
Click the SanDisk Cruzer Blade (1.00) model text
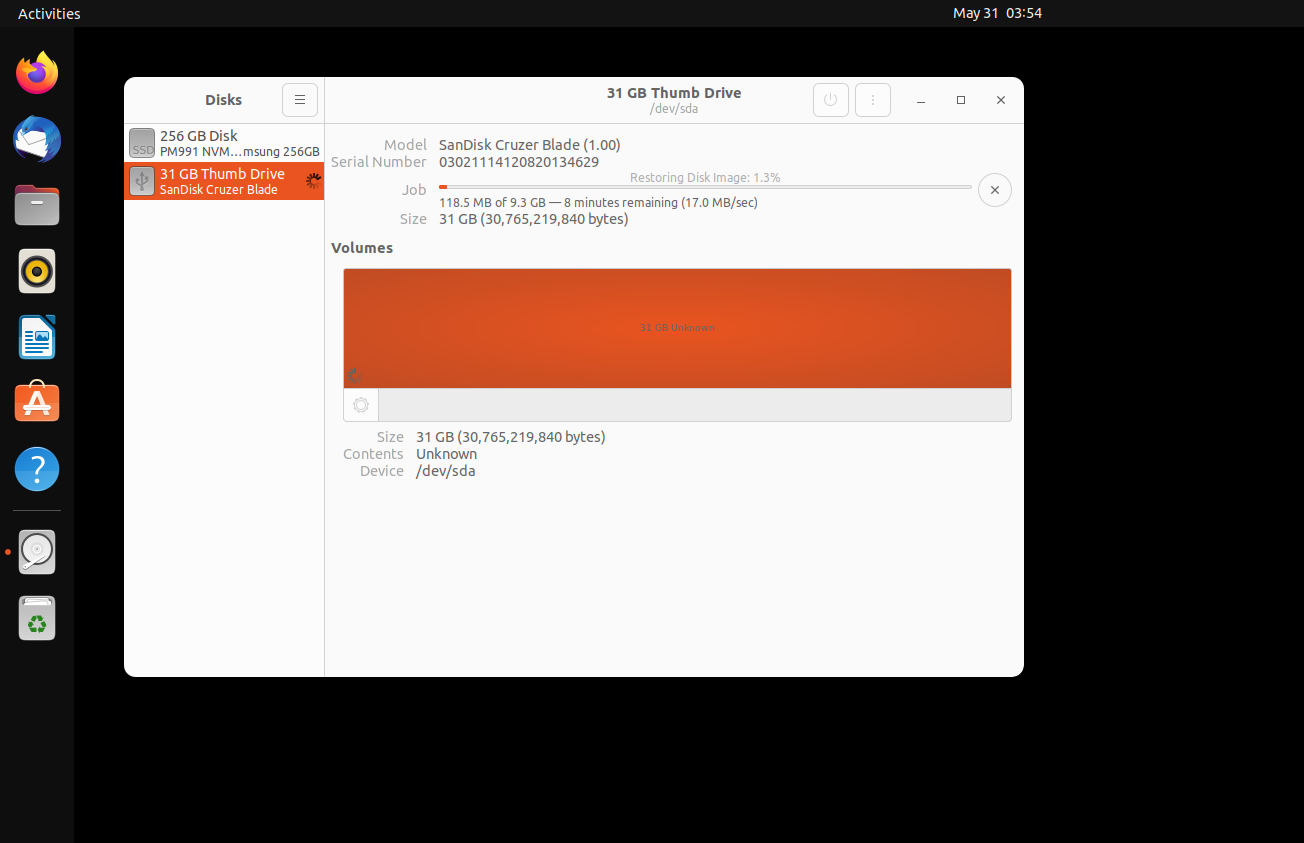coord(530,145)
